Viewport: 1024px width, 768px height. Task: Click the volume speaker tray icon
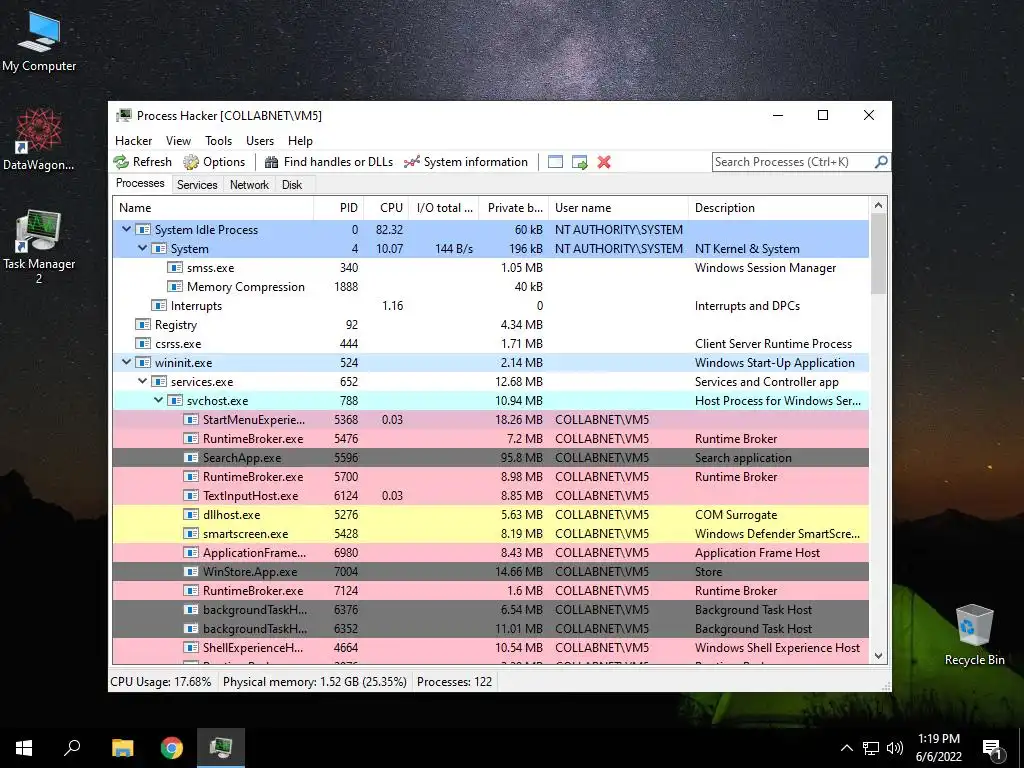(x=895, y=748)
